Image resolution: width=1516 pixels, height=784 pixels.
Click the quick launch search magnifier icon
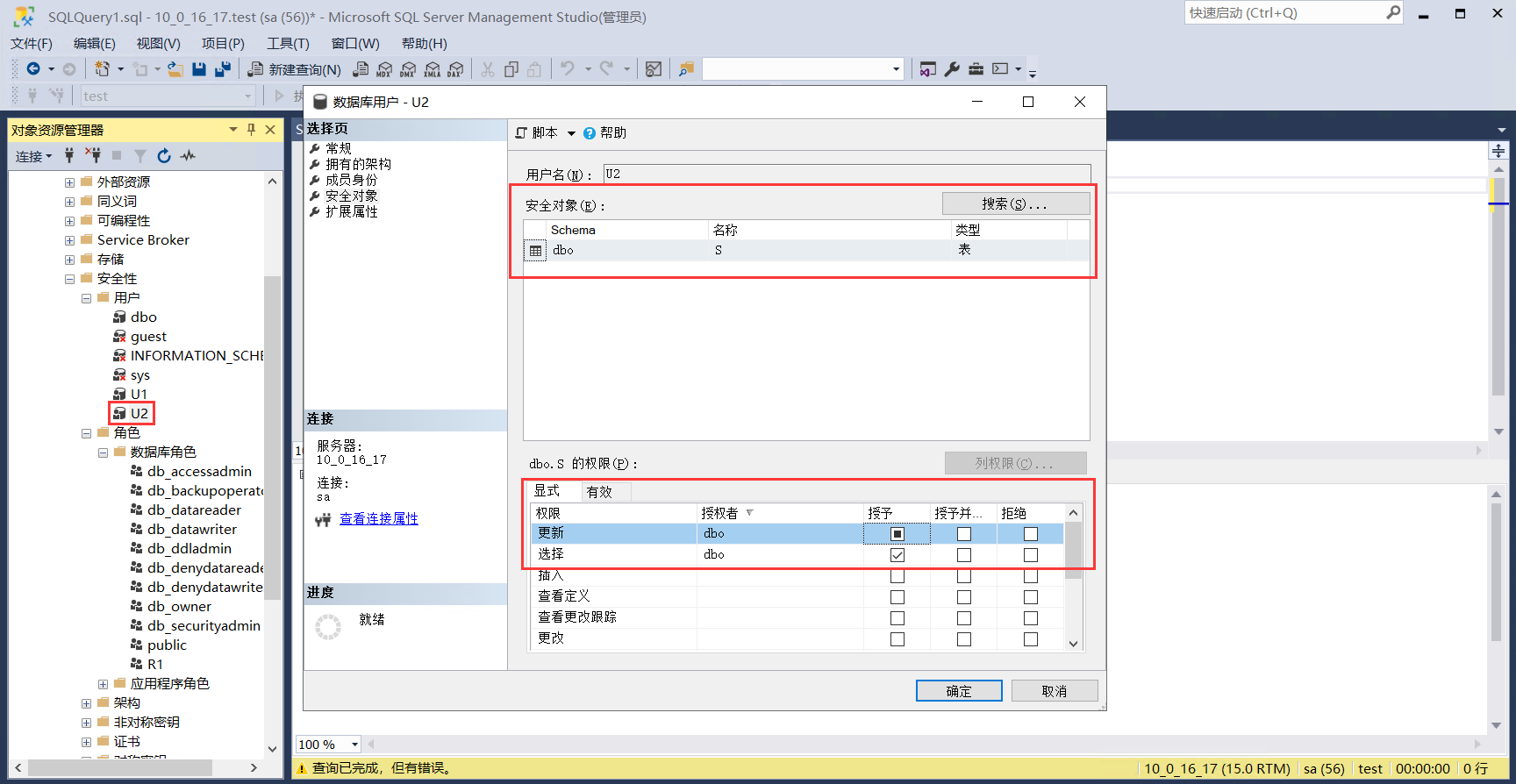tap(1392, 12)
